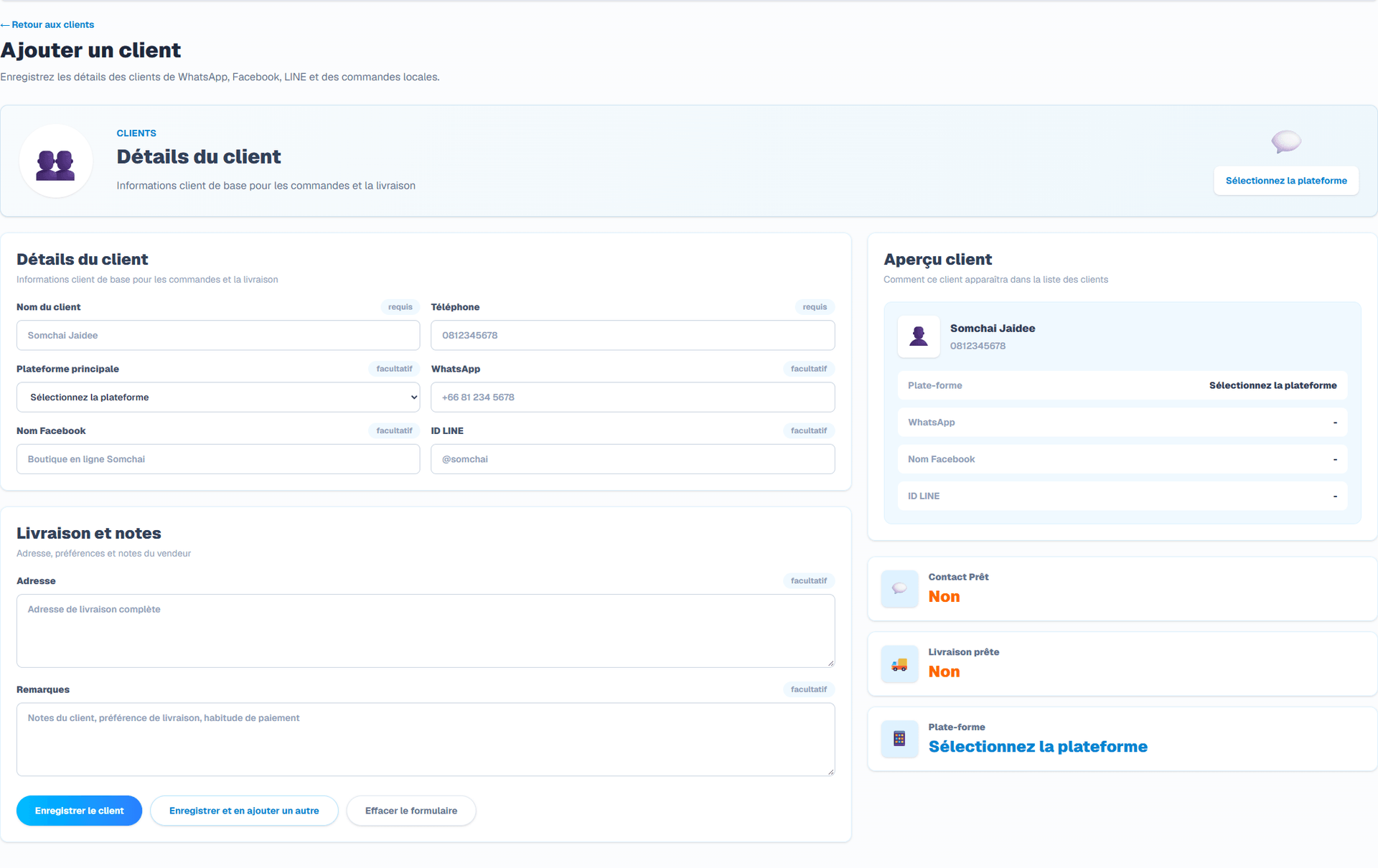Click the large blue Sélectionnez la plateforme text
Screen dimensions: 1378x868
pyautogui.click(x=1038, y=747)
